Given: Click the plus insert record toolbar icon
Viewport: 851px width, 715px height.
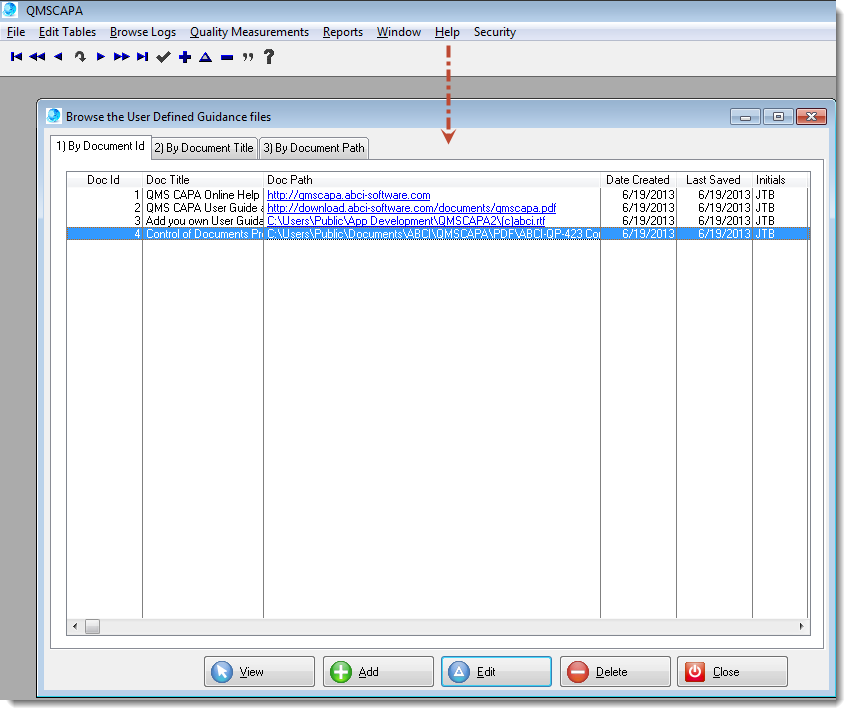Looking at the screenshot, I should coord(185,57).
